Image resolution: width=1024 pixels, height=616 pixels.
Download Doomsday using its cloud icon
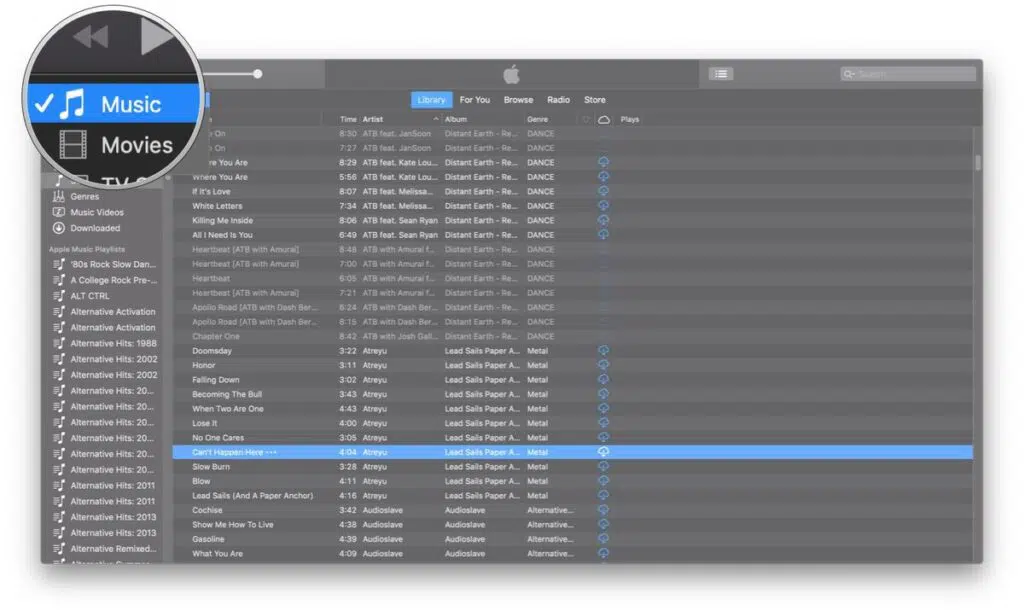pyautogui.click(x=603, y=351)
